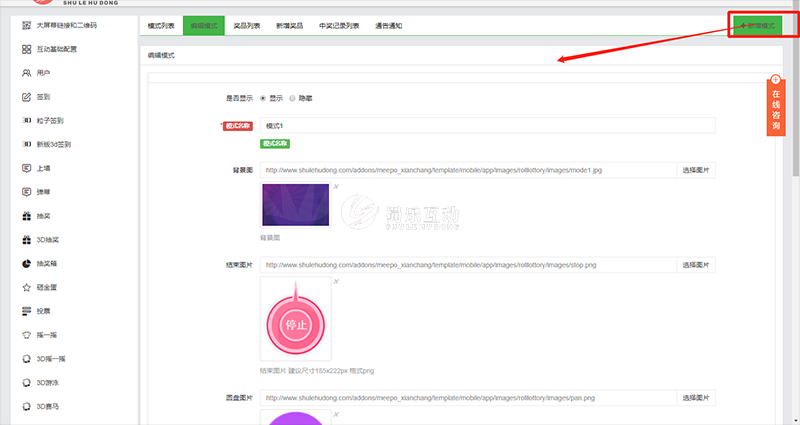
Task: Open the purple 背景图 thumbnail preview
Action: [295, 205]
